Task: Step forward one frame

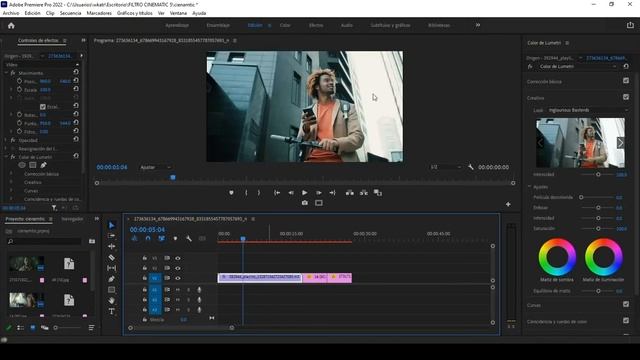Action: click(x=319, y=193)
